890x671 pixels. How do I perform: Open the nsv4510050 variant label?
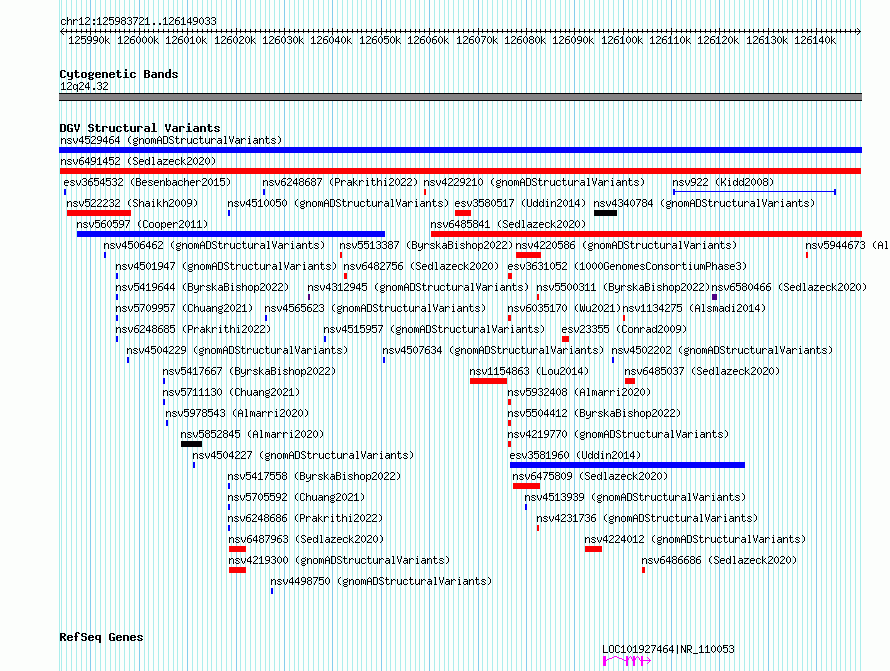tap(338, 203)
